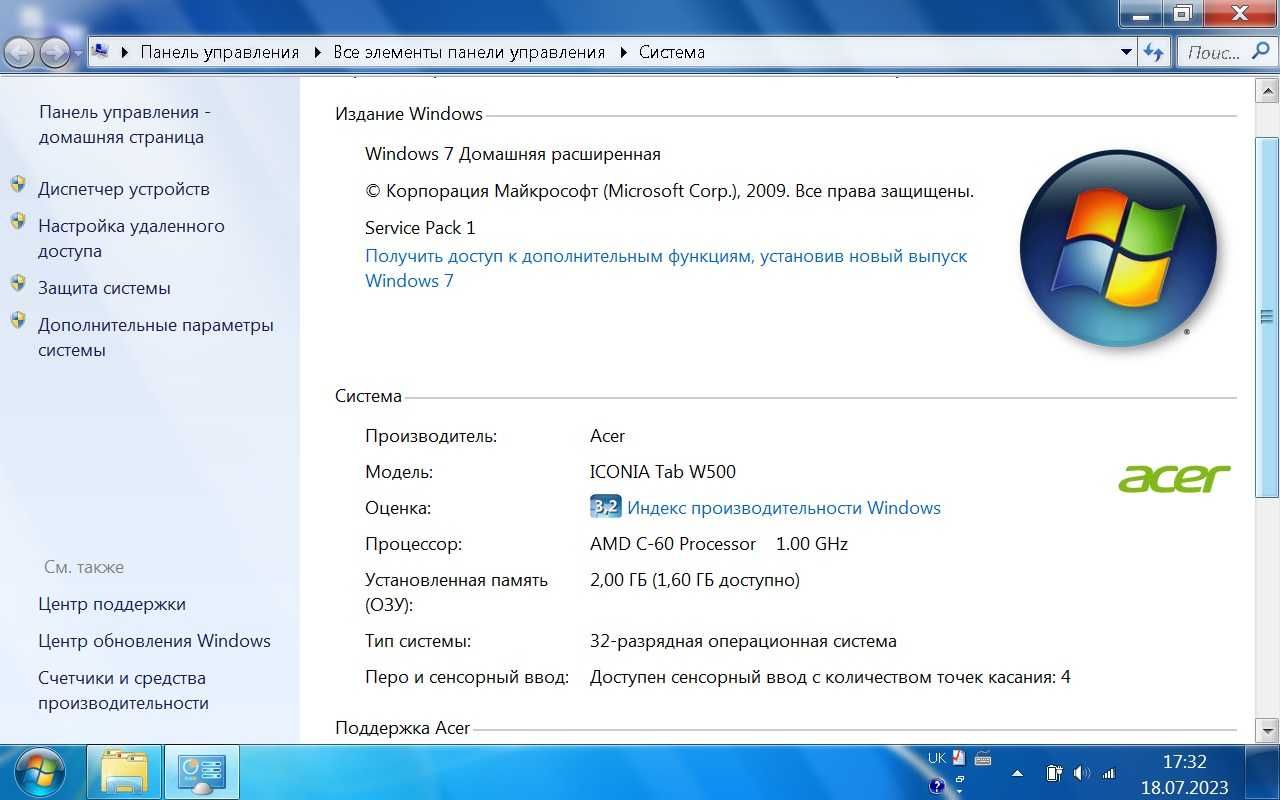Expand arrow before Система breadcrumb
The height and width of the screenshot is (800, 1280).
click(x=624, y=52)
